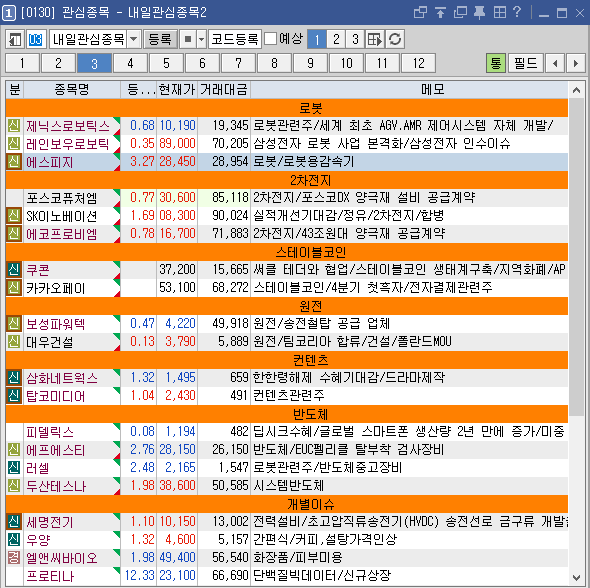Switch to group tab 4
The image size is (590, 588).
click(x=130, y=63)
